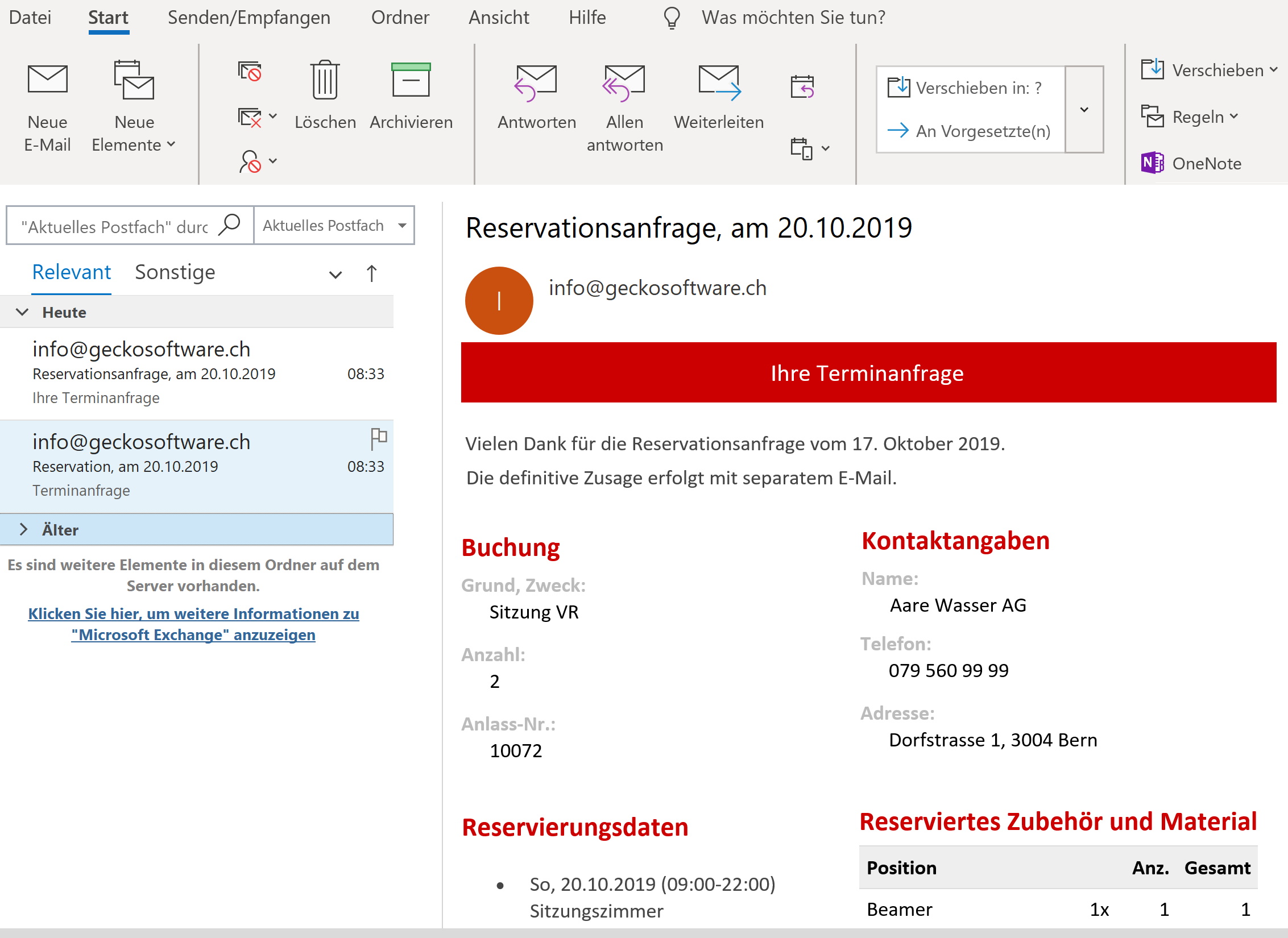
Task: Open the Aktuelles Postfach scope dropdown
Action: click(x=334, y=226)
